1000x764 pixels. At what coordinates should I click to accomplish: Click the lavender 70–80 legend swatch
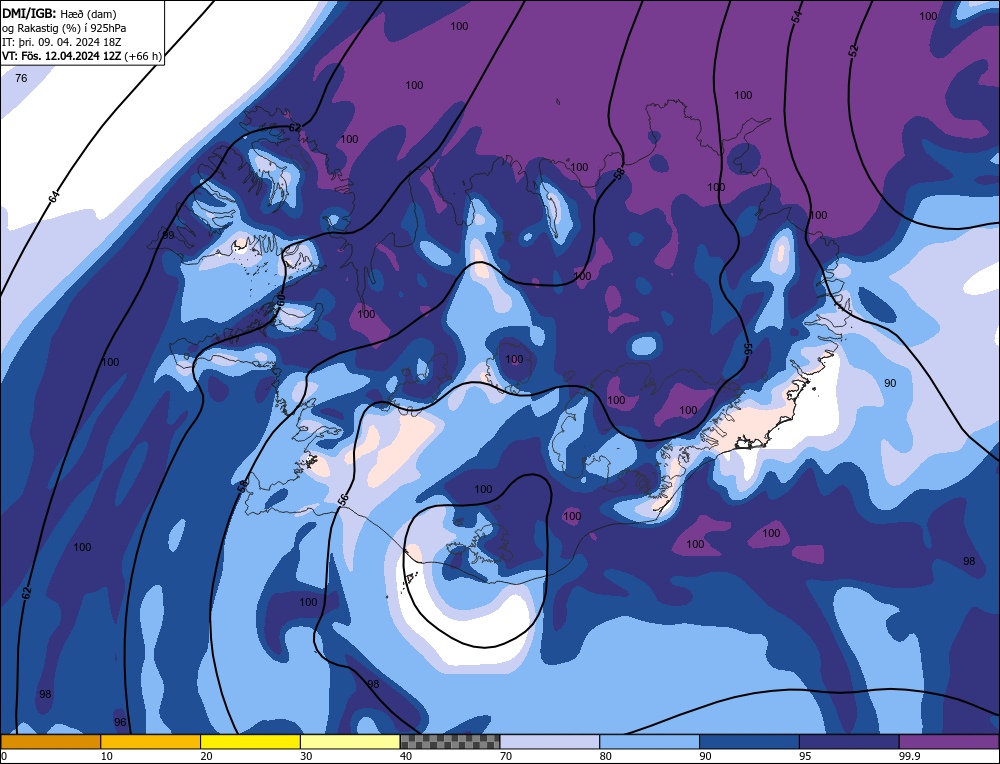(550, 741)
